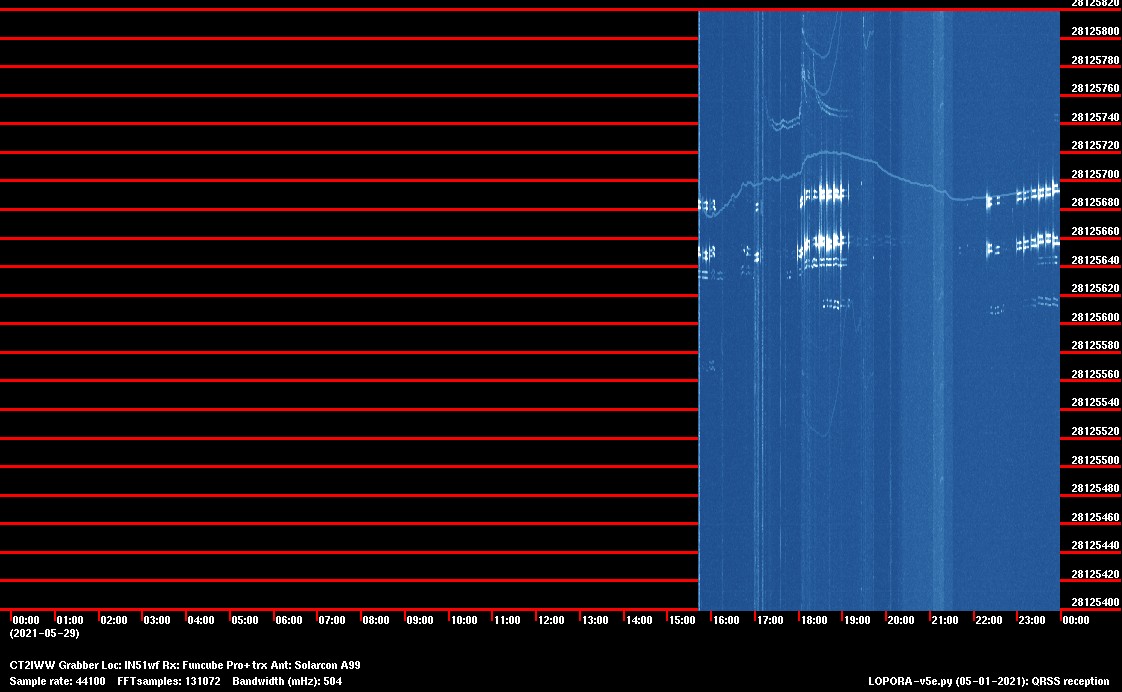1122x692 pixels.
Task: Click the 22:00 time axis label
Action: [989, 620]
